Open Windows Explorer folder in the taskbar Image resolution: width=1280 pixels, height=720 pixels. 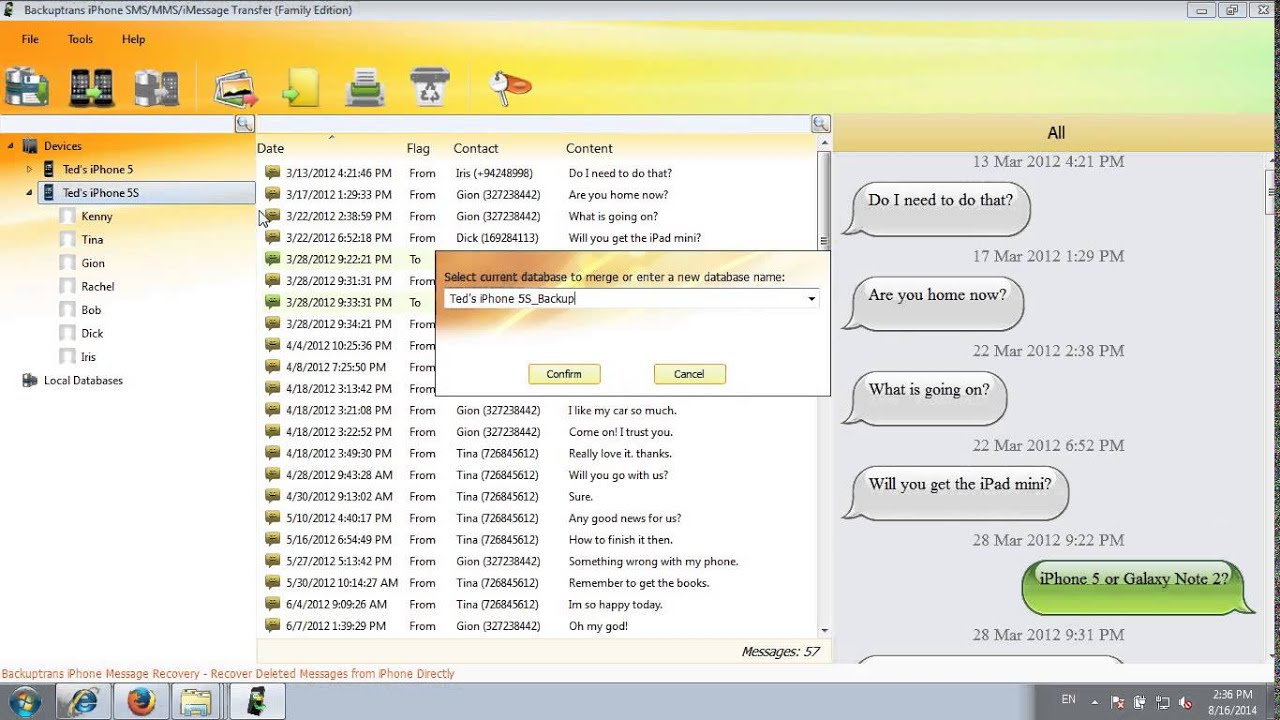point(198,702)
